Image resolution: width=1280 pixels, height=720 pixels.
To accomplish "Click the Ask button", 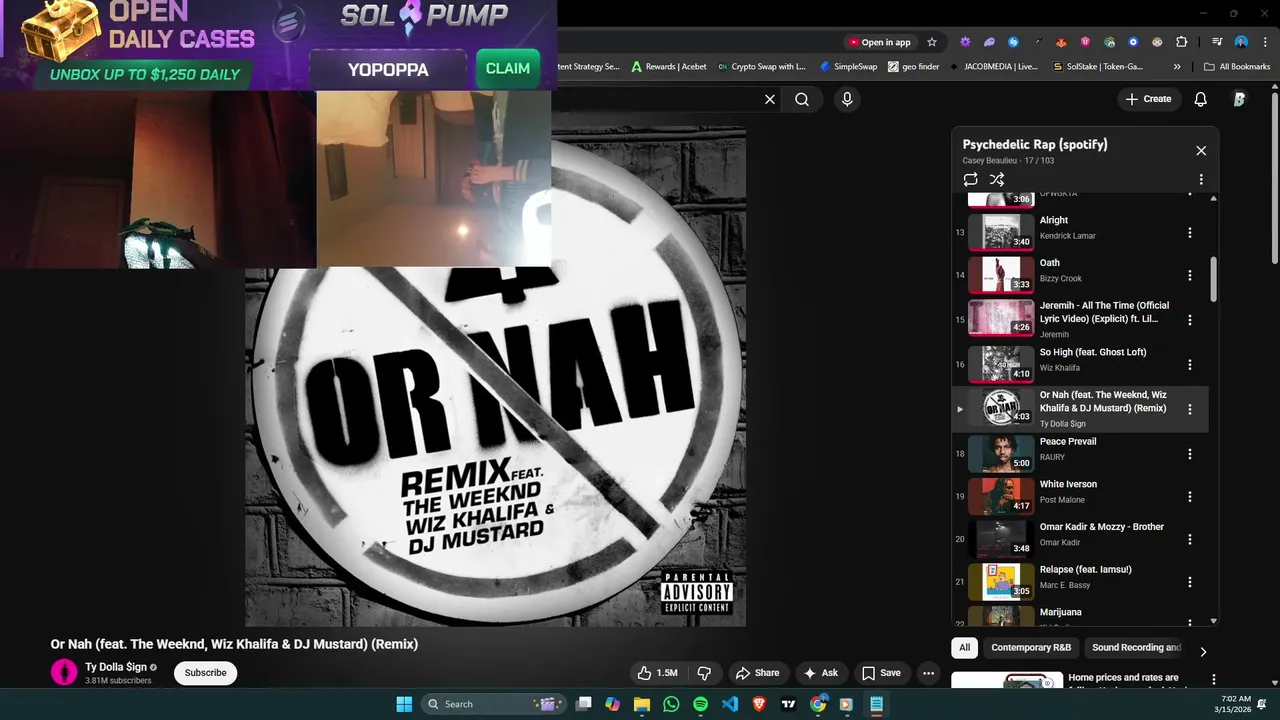I will [820, 673].
